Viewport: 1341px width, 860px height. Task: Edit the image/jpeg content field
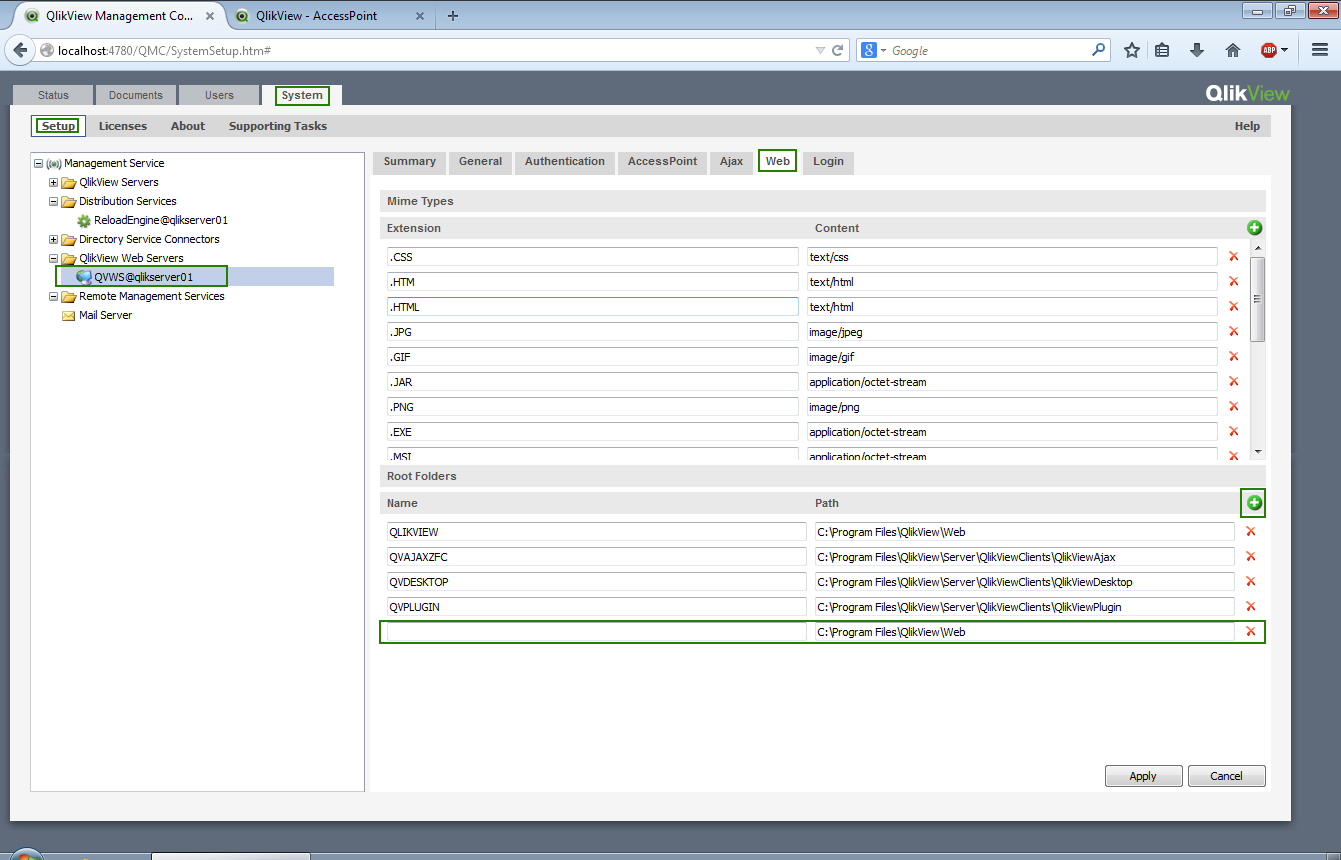[1012, 332]
